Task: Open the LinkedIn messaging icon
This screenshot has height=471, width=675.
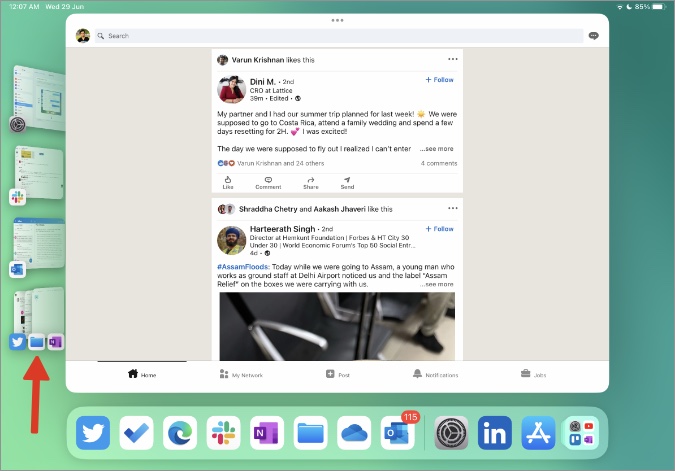Action: (594, 36)
